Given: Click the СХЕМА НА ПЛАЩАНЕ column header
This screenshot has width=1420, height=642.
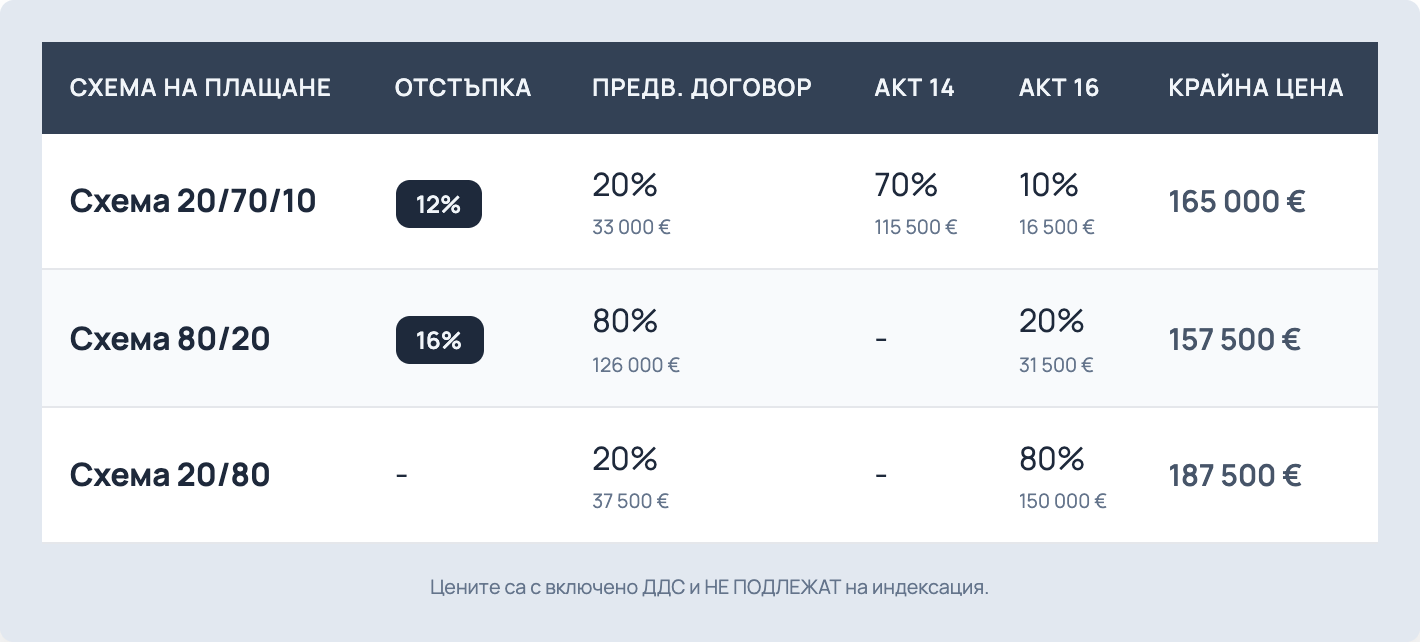Looking at the screenshot, I should (x=200, y=88).
